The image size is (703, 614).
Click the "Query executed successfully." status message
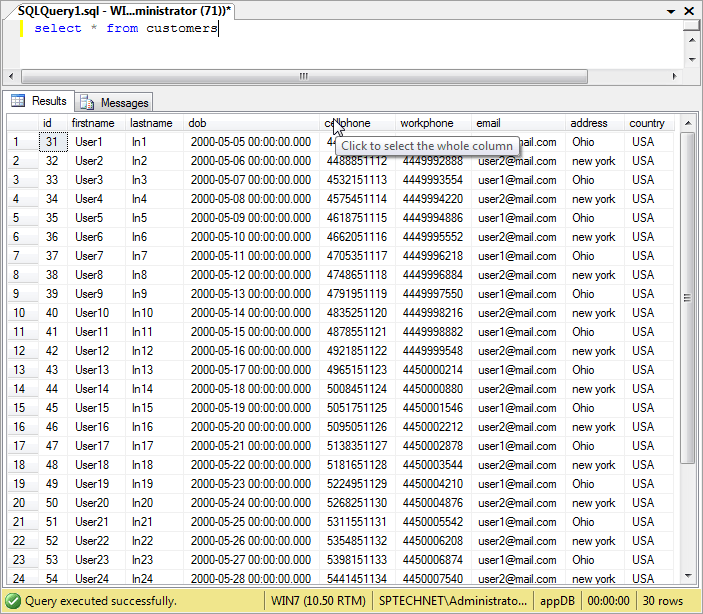[x=101, y=601]
